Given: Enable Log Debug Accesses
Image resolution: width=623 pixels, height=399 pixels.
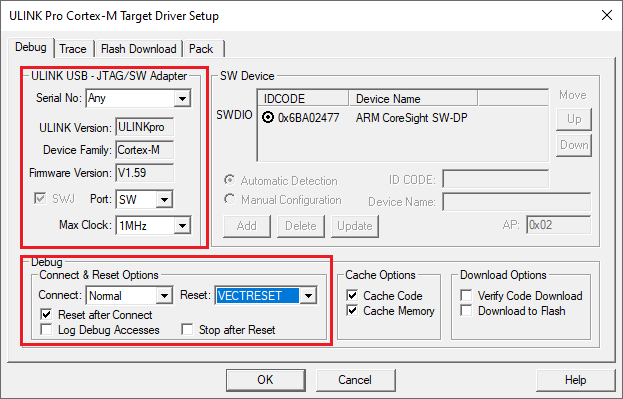Looking at the screenshot, I should click(46, 330).
